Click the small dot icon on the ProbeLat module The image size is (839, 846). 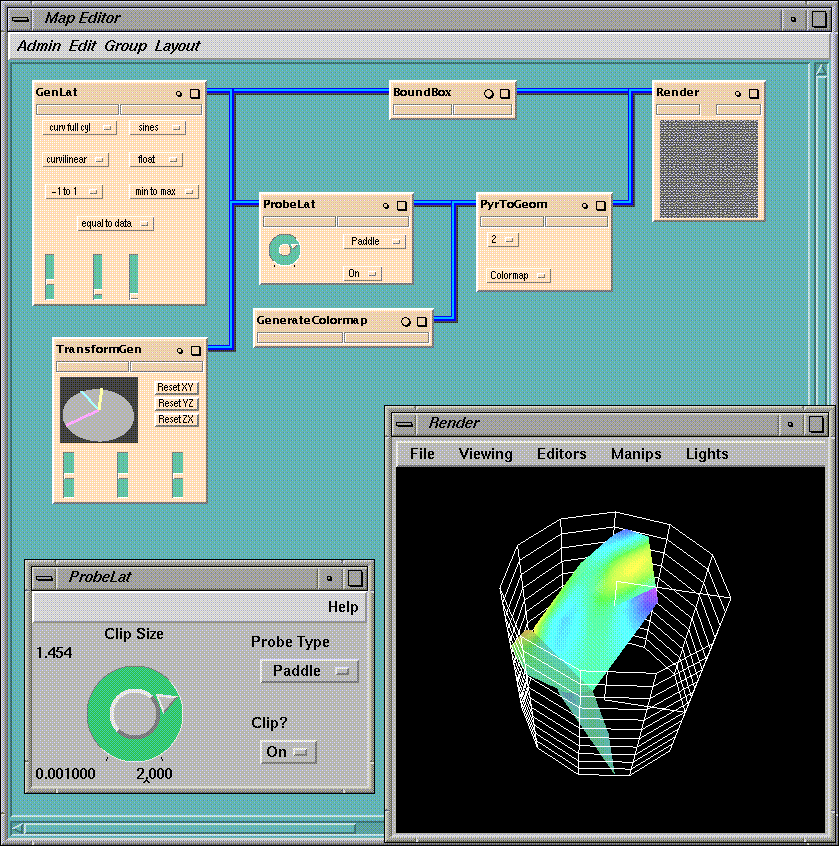386,205
